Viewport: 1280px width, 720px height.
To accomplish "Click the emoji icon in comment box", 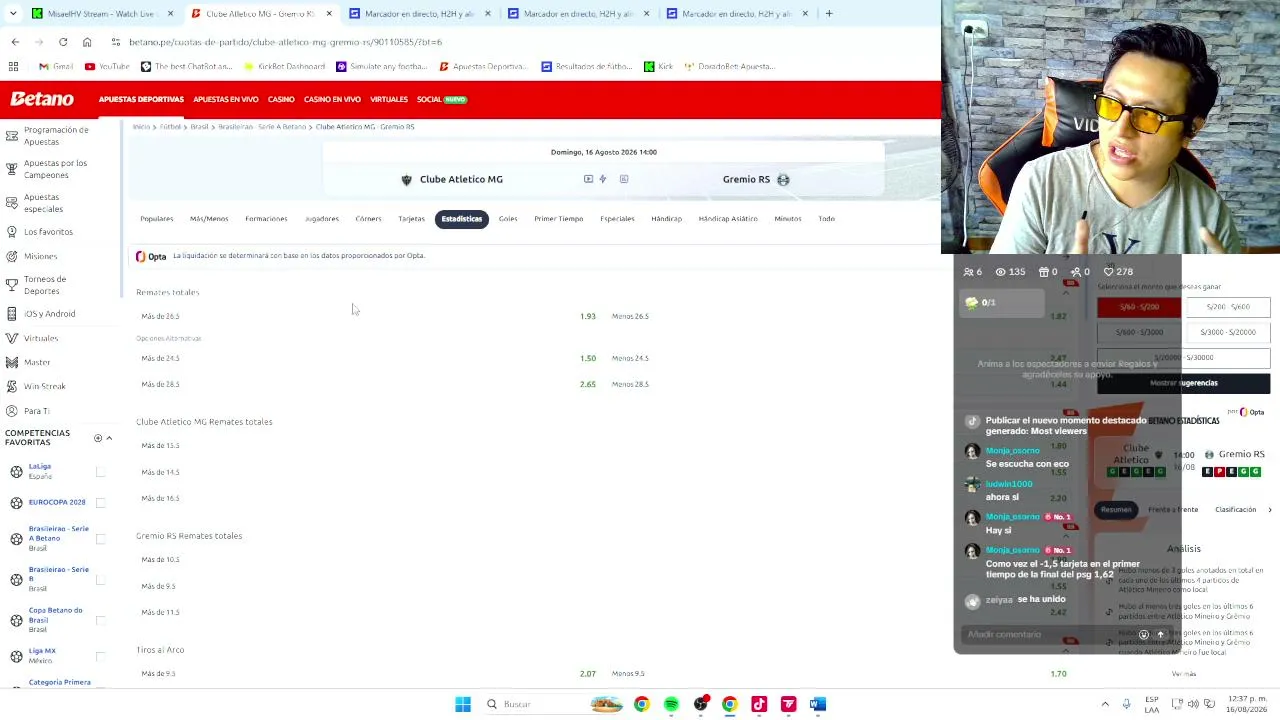I will [x=1144, y=634].
